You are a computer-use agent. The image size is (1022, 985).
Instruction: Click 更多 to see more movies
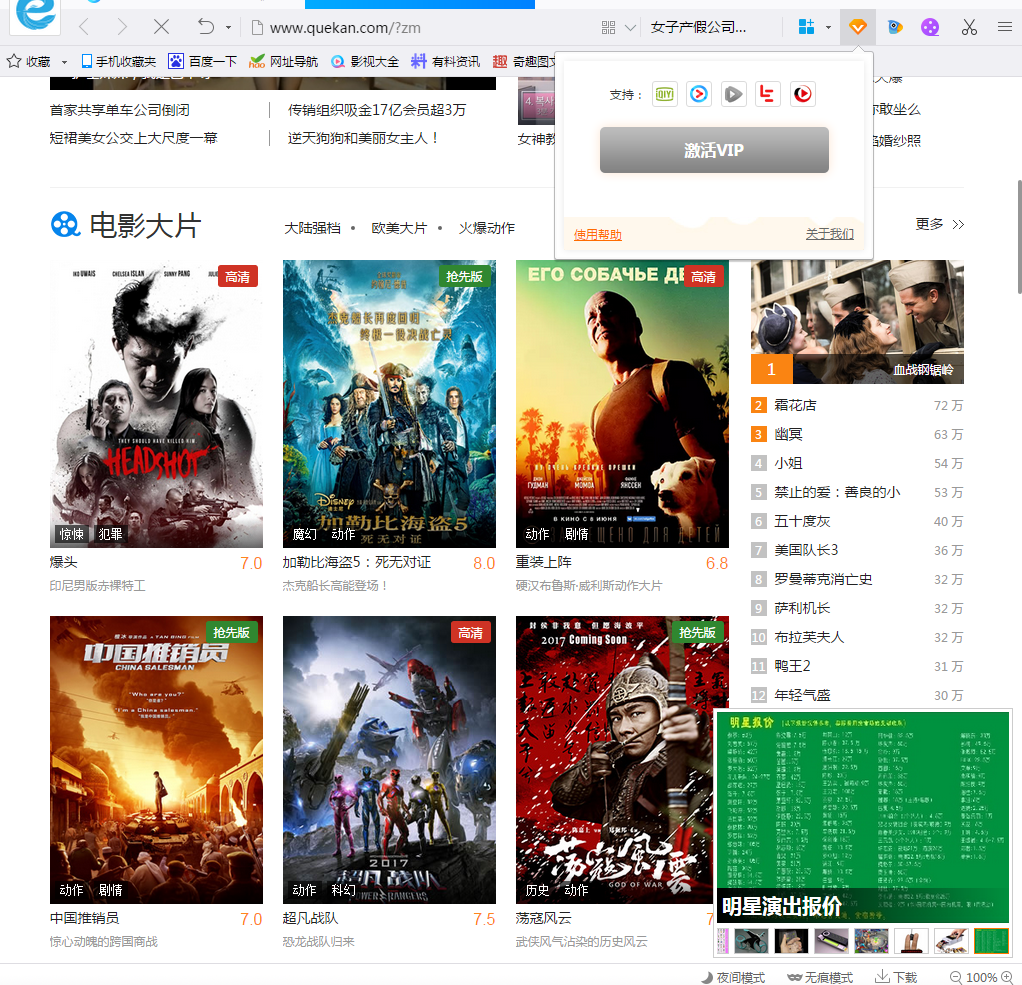point(939,224)
